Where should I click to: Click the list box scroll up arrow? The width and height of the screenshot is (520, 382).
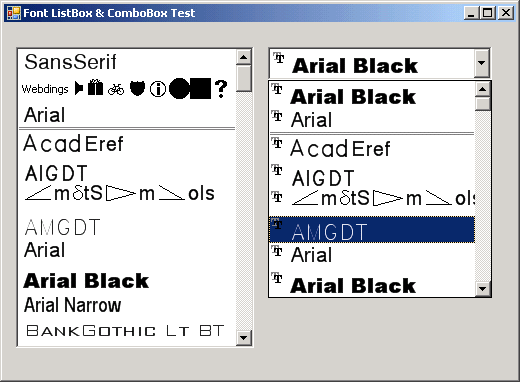click(243, 57)
